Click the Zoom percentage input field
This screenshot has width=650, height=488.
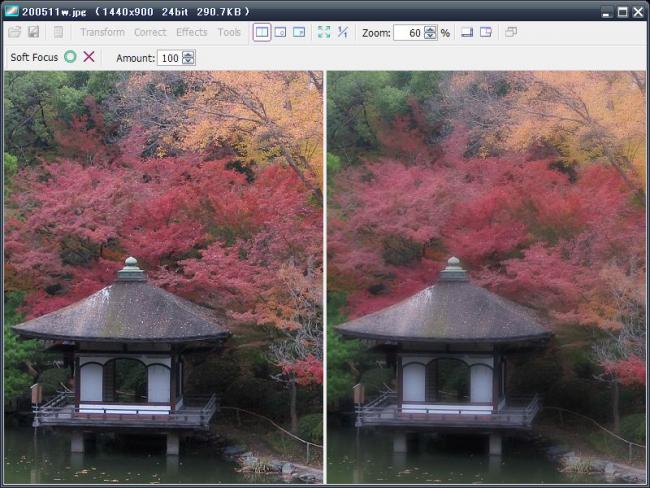pos(408,33)
